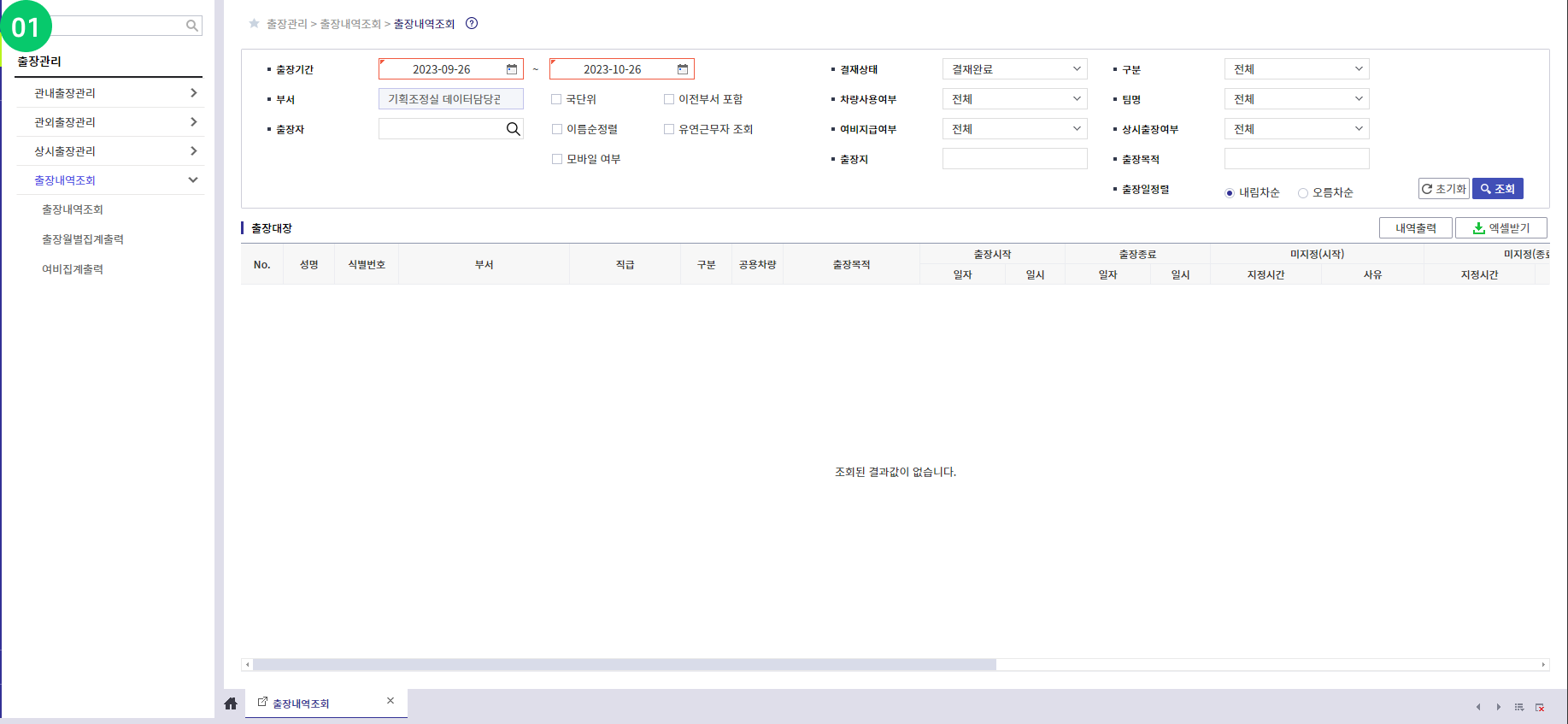Open 출장월별집계출력 in the sidebar
This screenshot has width=1568, height=724.
pyautogui.click(x=83, y=239)
